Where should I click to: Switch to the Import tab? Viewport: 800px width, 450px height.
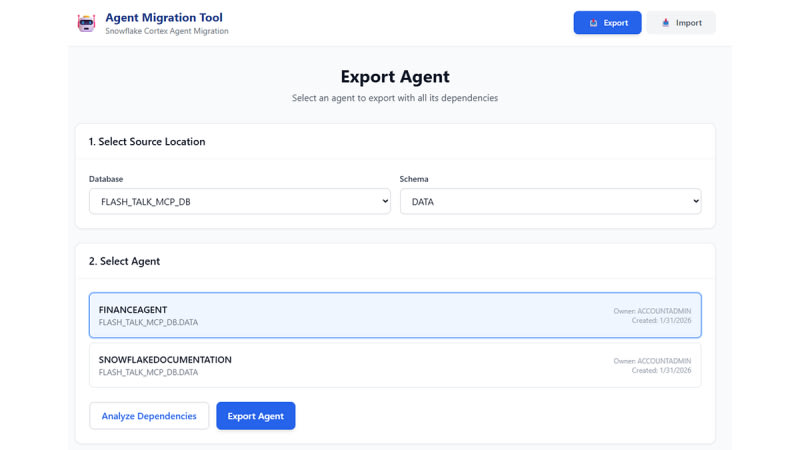pyautogui.click(x=680, y=22)
